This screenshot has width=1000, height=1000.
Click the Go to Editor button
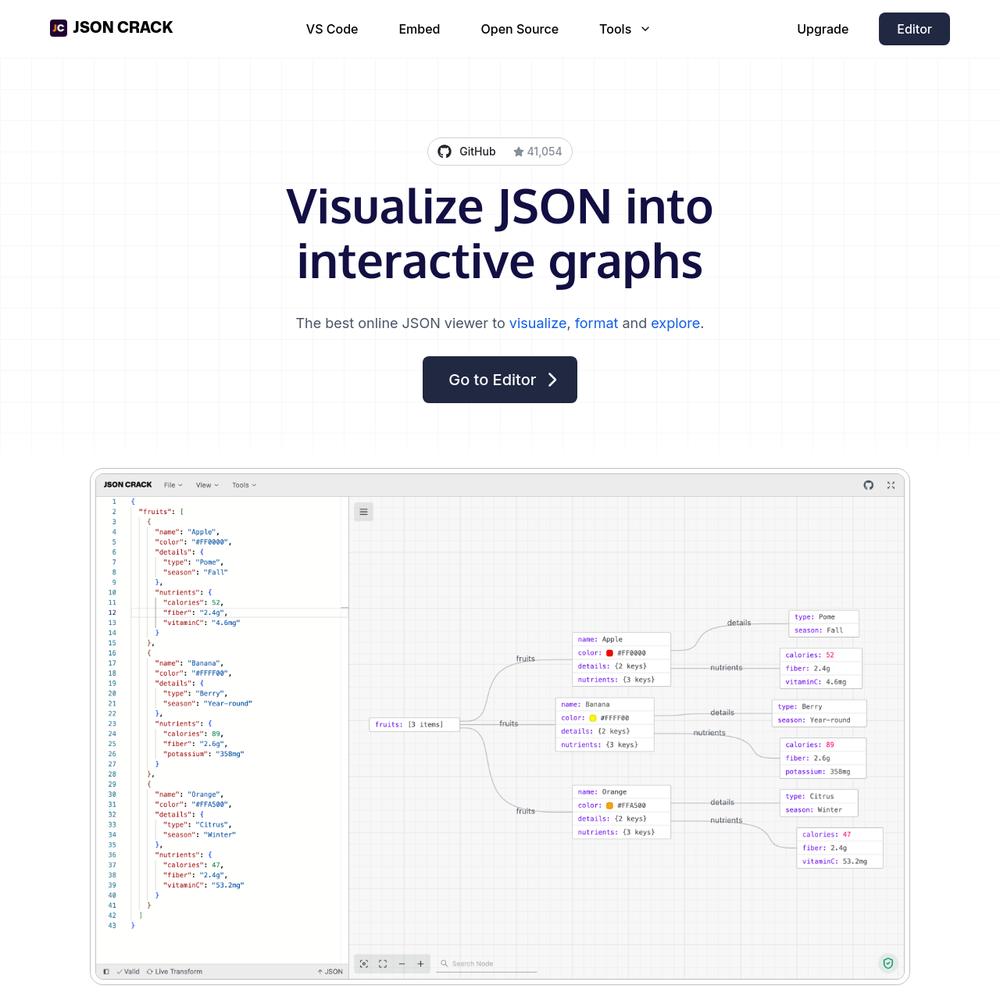pyautogui.click(x=500, y=380)
